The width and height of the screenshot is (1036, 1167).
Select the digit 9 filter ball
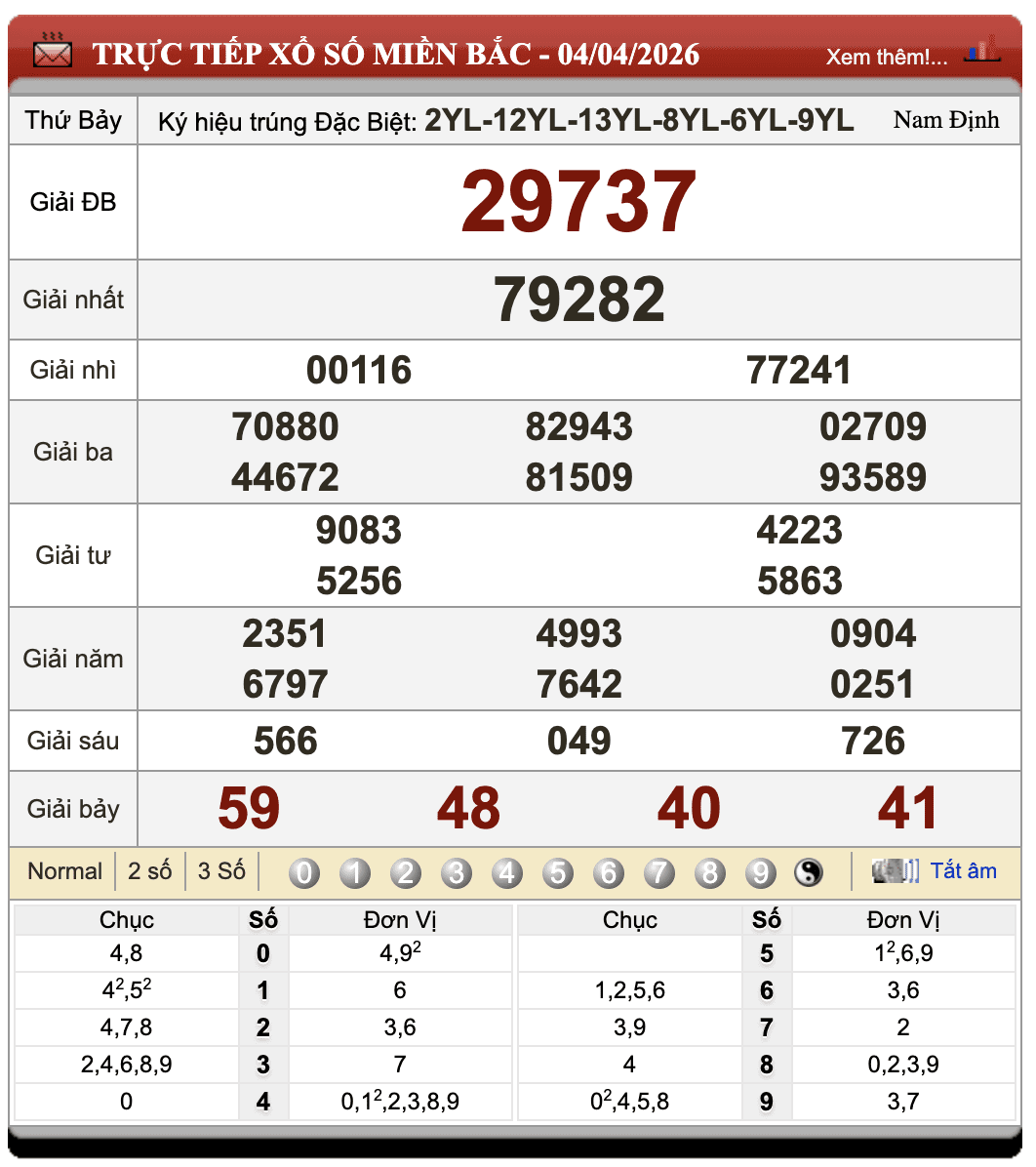point(760,872)
